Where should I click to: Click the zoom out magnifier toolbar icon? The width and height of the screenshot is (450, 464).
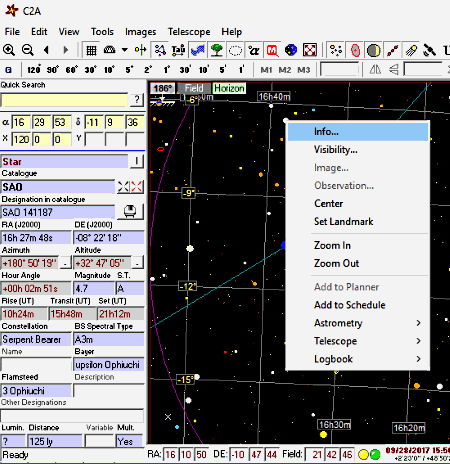(28, 50)
